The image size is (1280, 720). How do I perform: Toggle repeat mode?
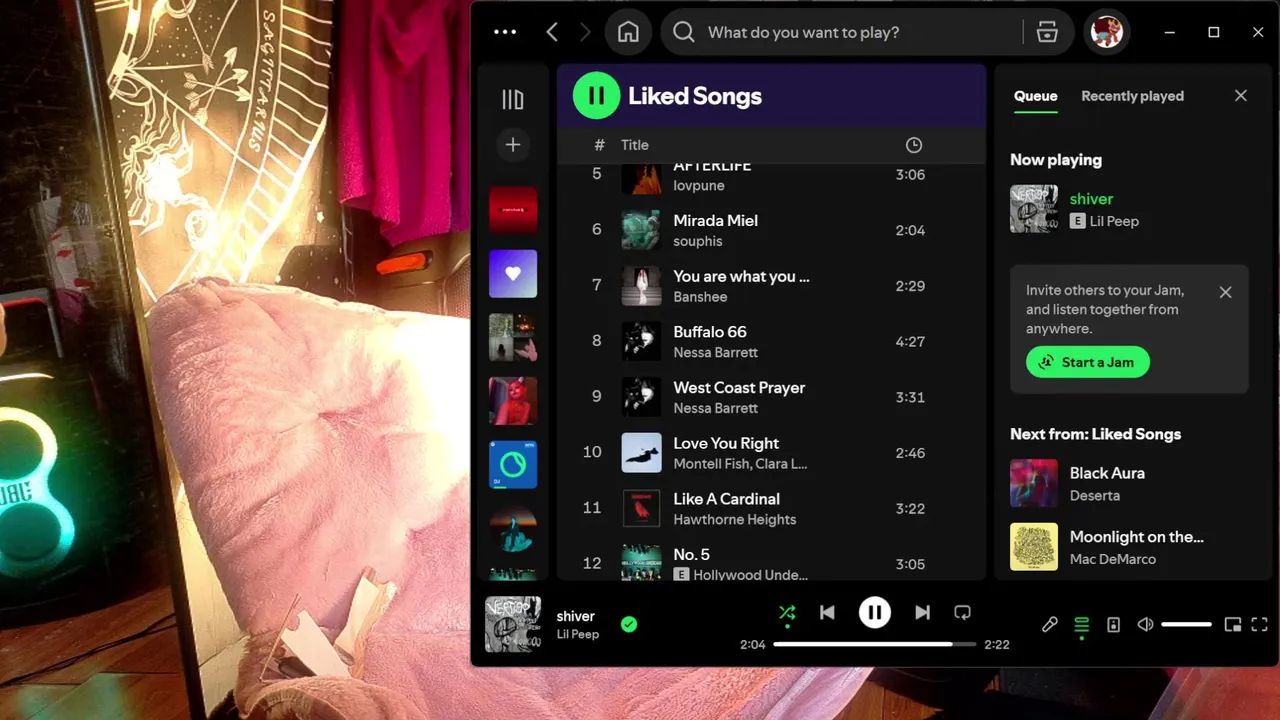click(x=962, y=612)
